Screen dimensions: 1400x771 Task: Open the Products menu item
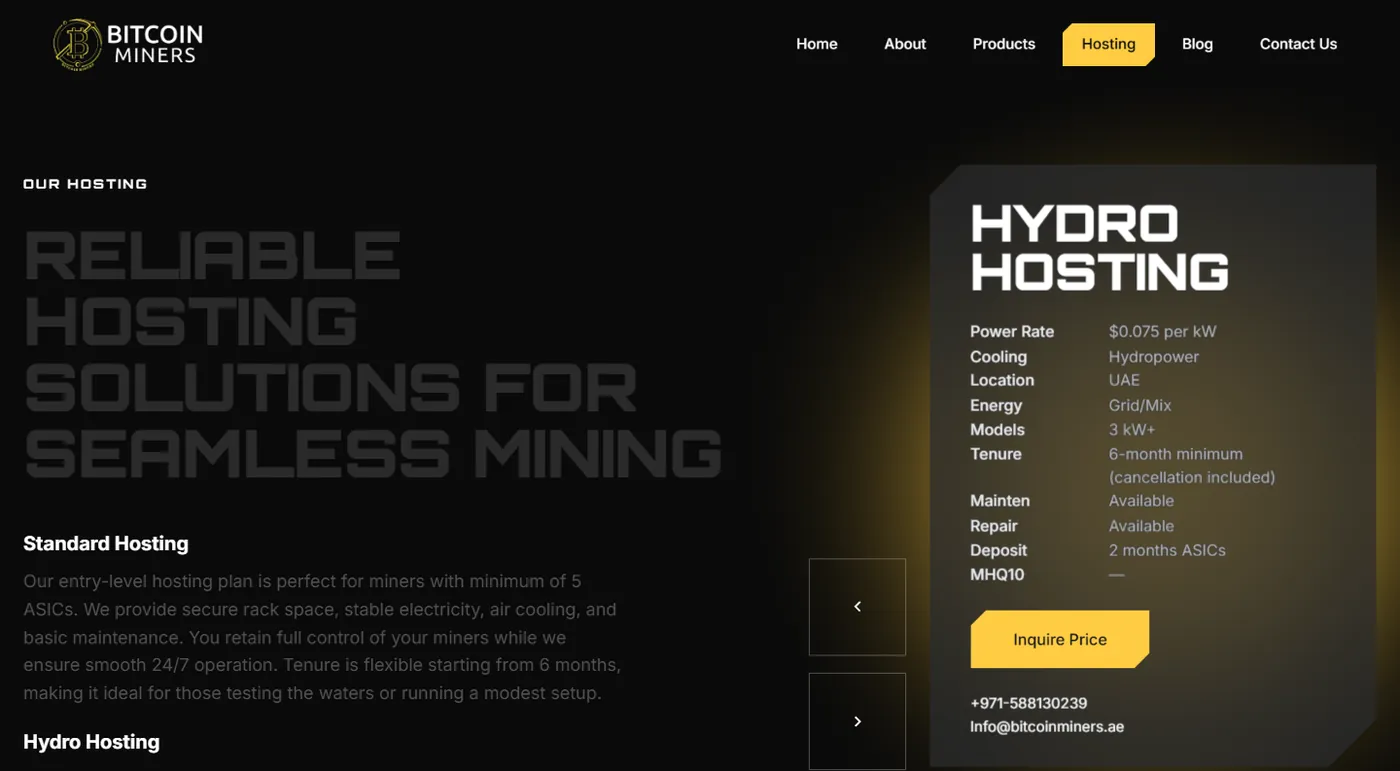(x=1004, y=44)
